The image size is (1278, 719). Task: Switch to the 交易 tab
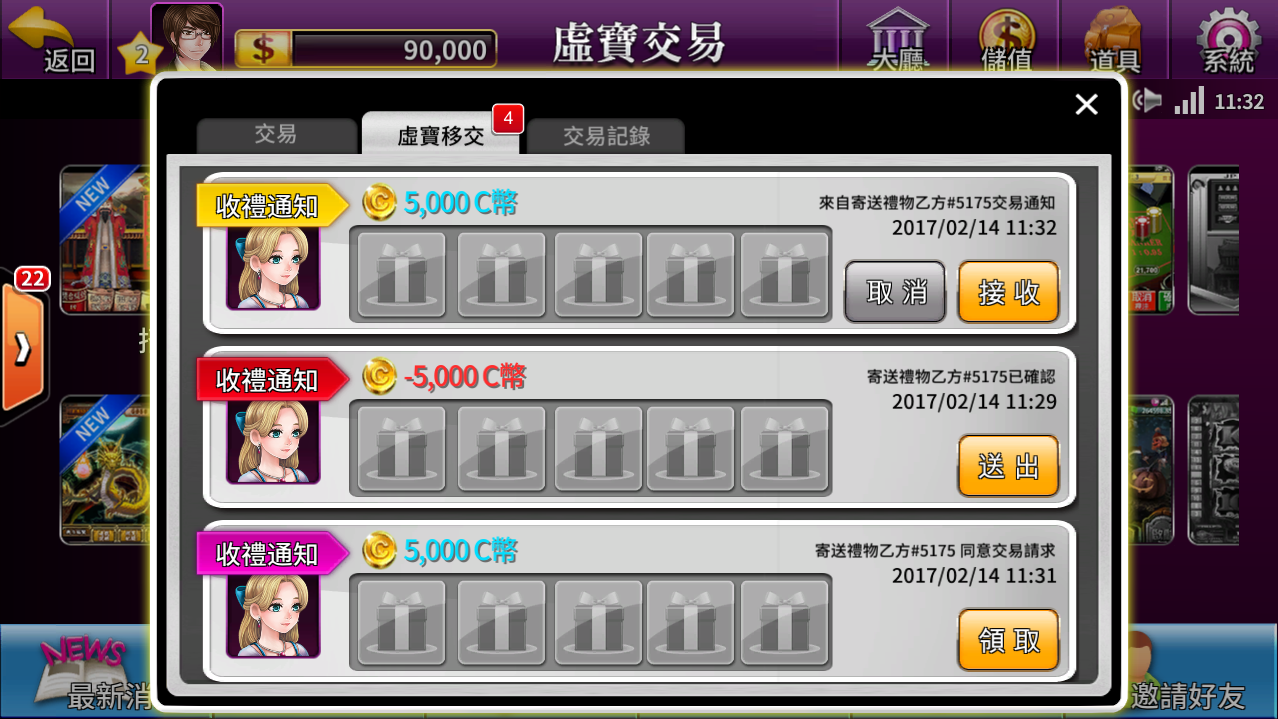click(x=276, y=135)
